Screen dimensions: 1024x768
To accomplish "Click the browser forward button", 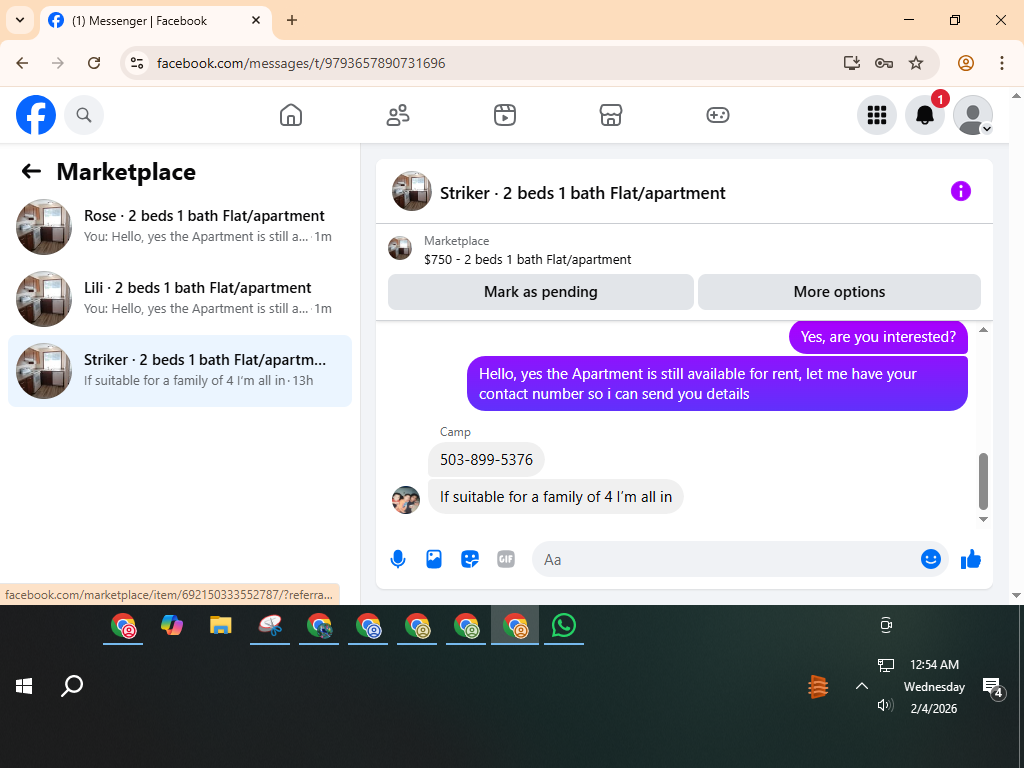I will (x=58, y=63).
